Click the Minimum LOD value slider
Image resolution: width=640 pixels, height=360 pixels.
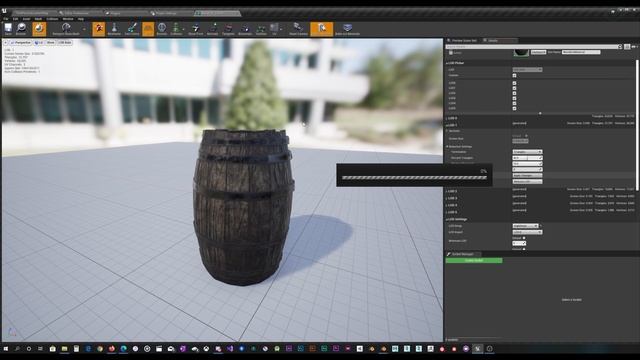[x=519, y=243]
